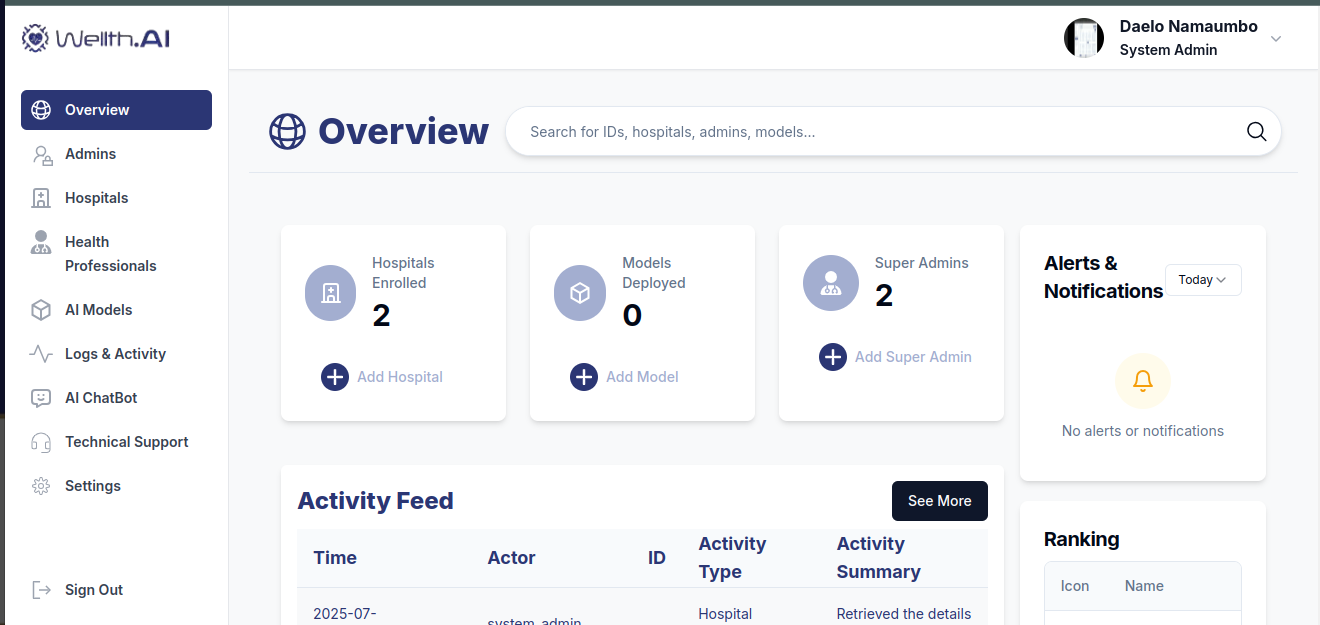Click the Ranking table Icon column header

pos(1075,586)
